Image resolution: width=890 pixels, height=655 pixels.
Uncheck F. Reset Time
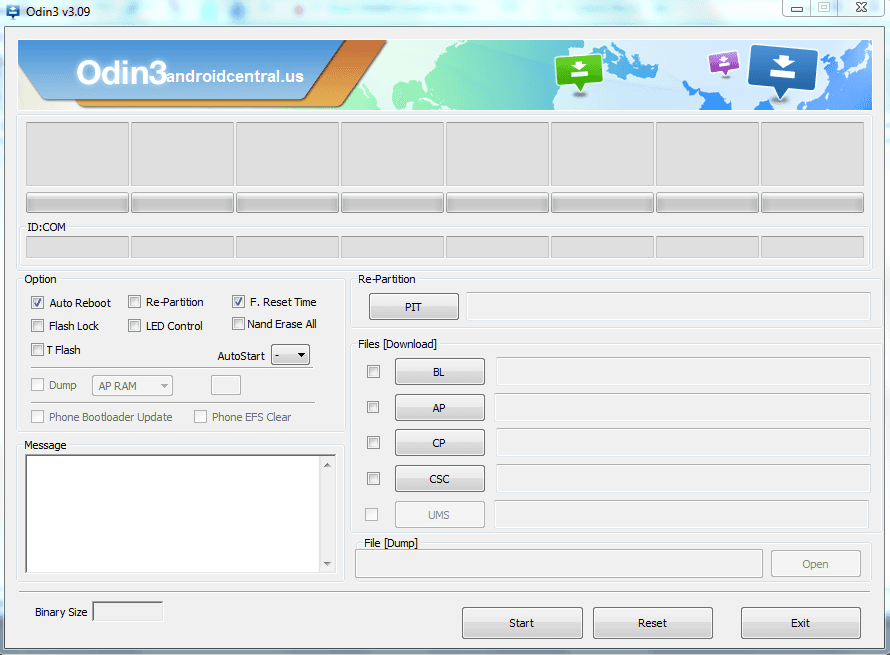pyautogui.click(x=238, y=301)
